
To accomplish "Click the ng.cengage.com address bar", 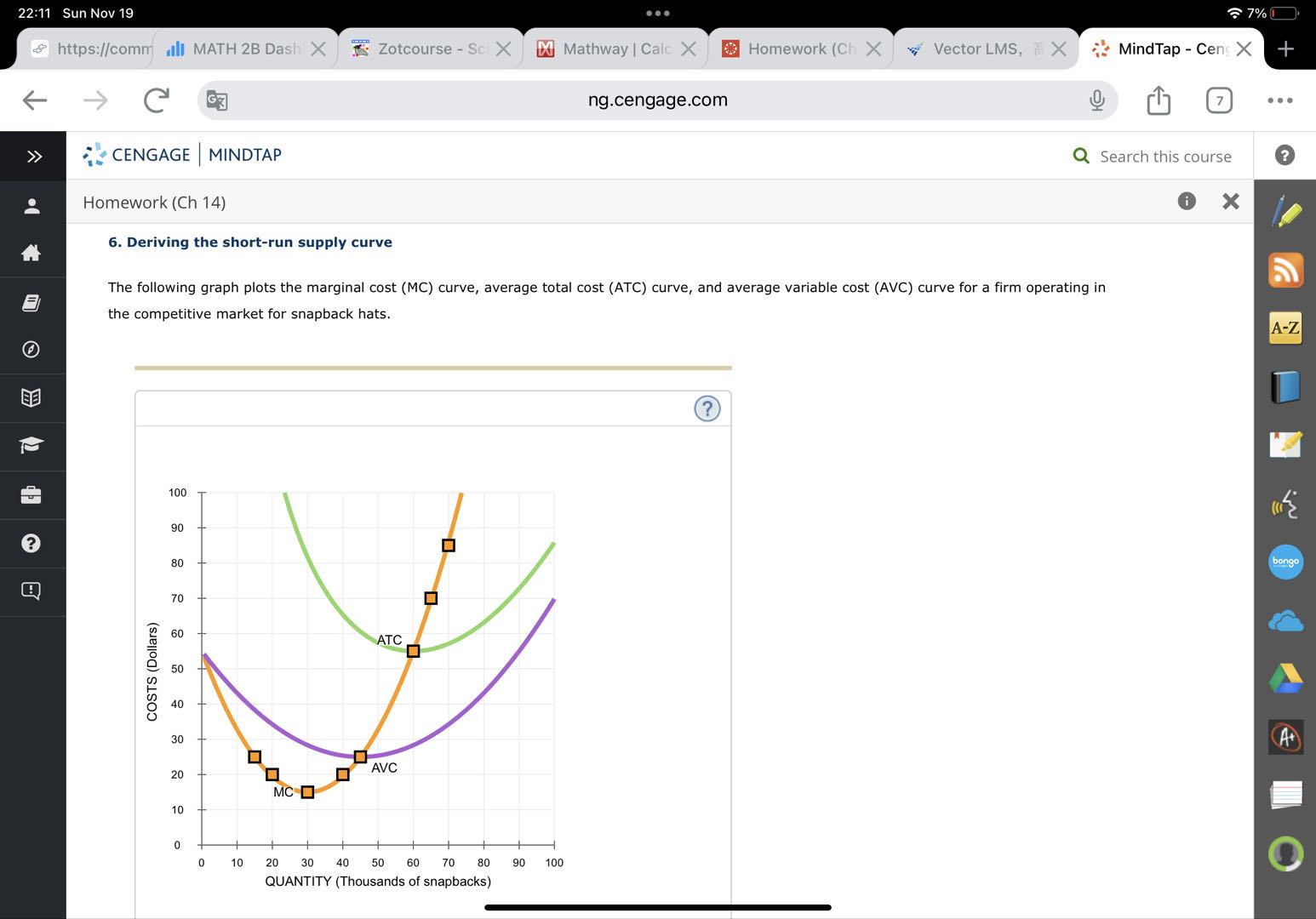I will (657, 100).
